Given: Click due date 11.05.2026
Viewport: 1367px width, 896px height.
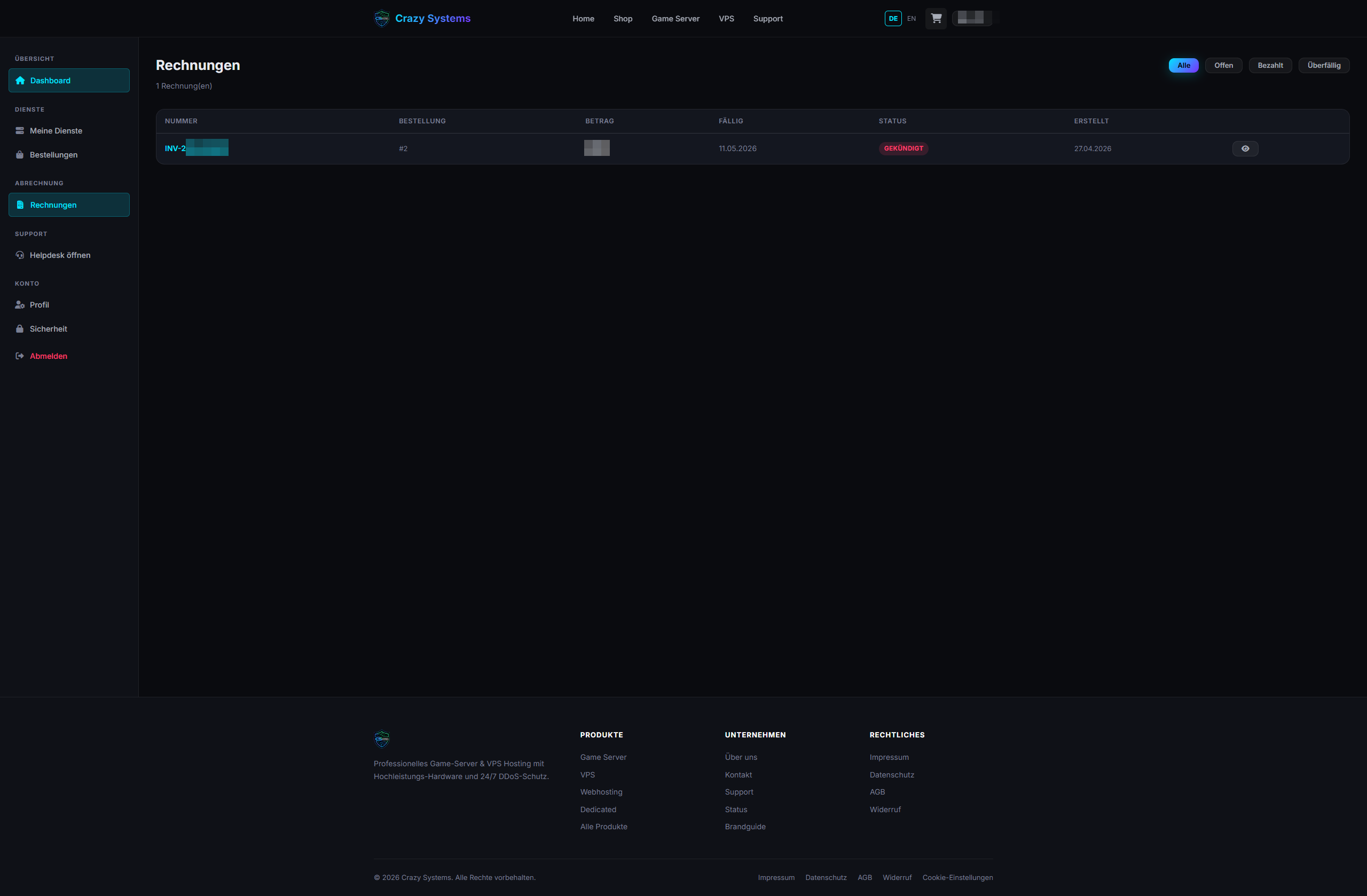Looking at the screenshot, I should coord(737,149).
